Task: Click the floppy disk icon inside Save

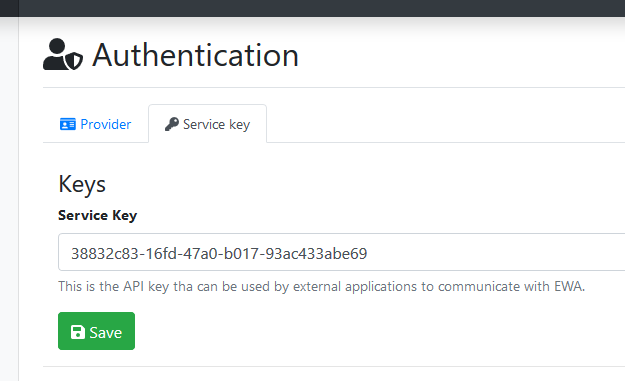Action: point(78,332)
